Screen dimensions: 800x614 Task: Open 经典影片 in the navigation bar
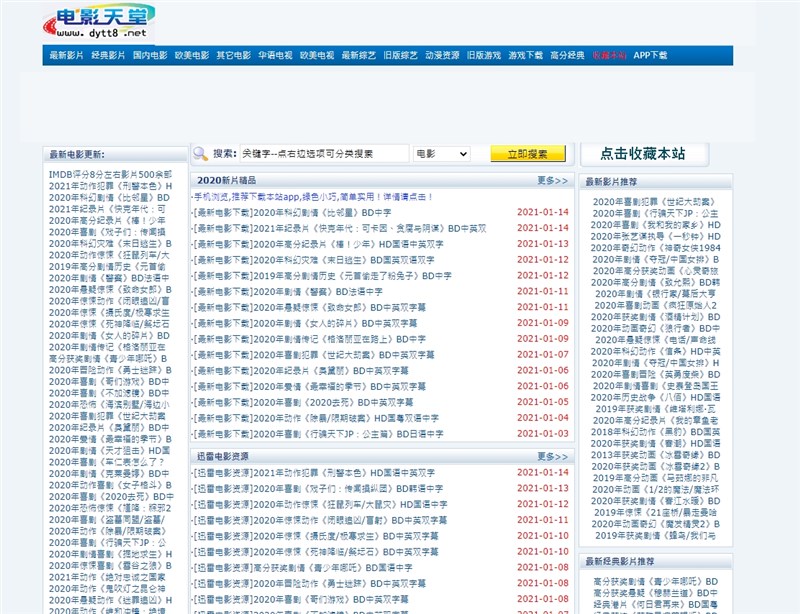click(x=108, y=55)
